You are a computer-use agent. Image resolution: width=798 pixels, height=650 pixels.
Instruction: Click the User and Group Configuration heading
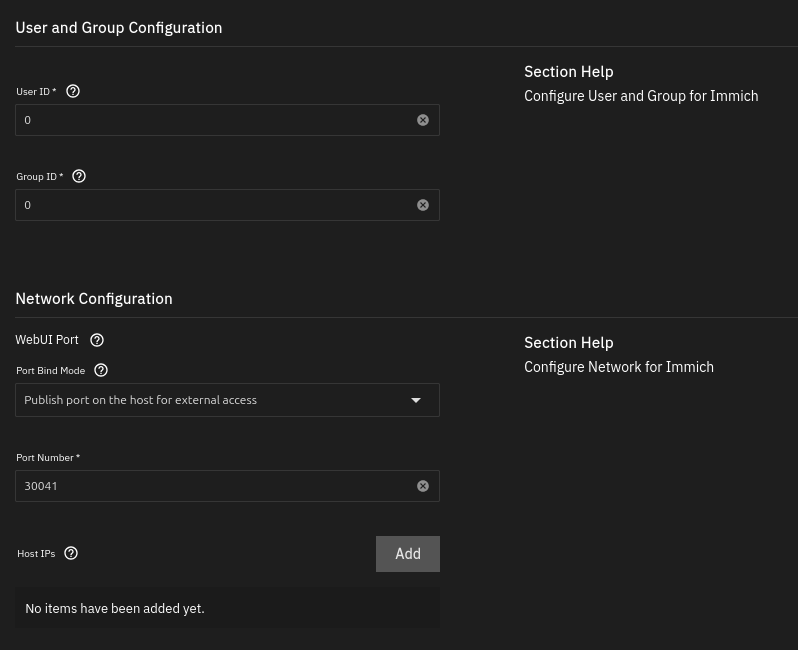tap(119, 28)
